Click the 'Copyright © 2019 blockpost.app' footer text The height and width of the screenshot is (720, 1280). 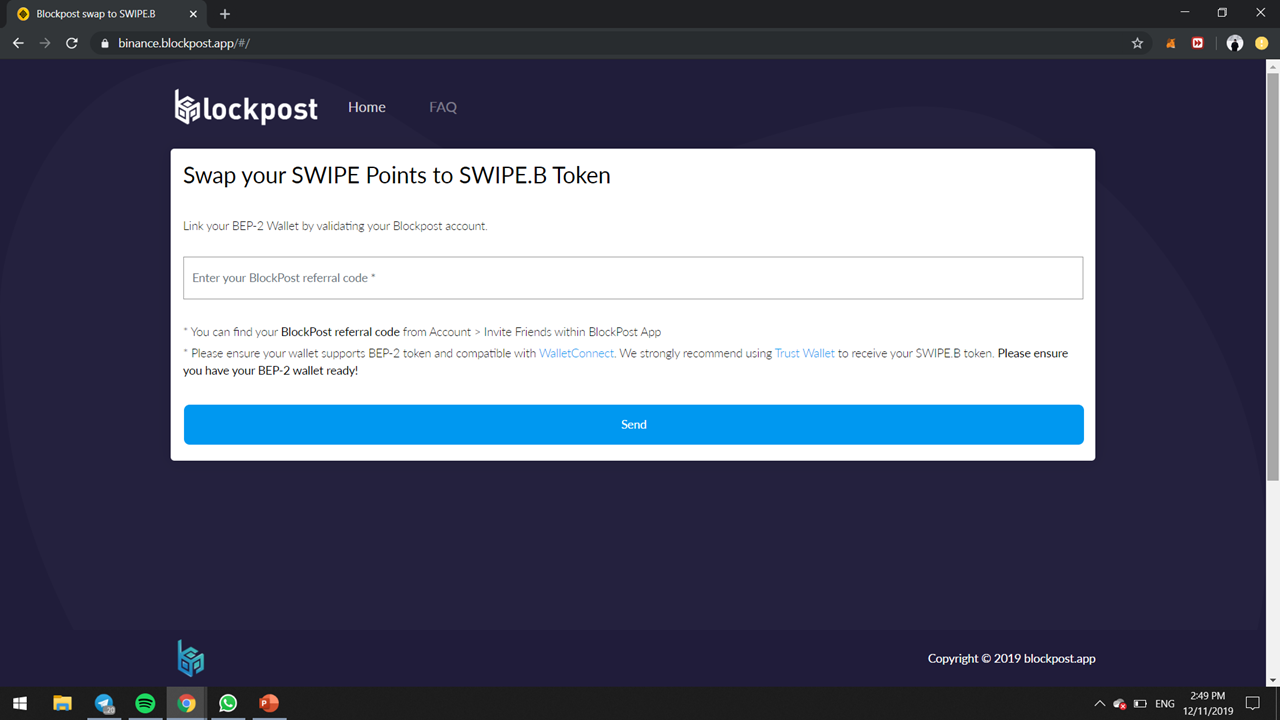[1011, 658]
